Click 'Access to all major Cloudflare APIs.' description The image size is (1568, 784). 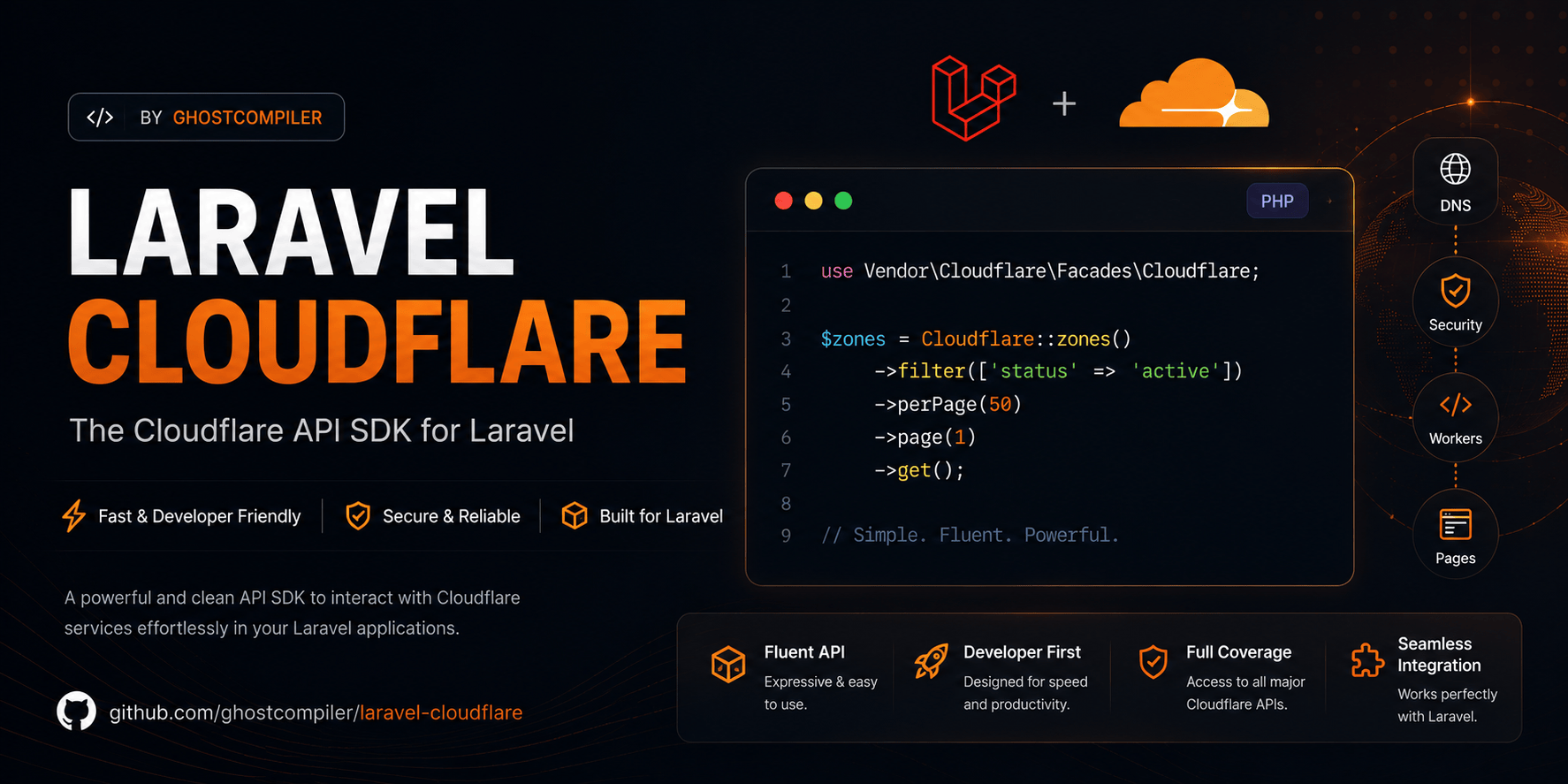click(1245, 693)
